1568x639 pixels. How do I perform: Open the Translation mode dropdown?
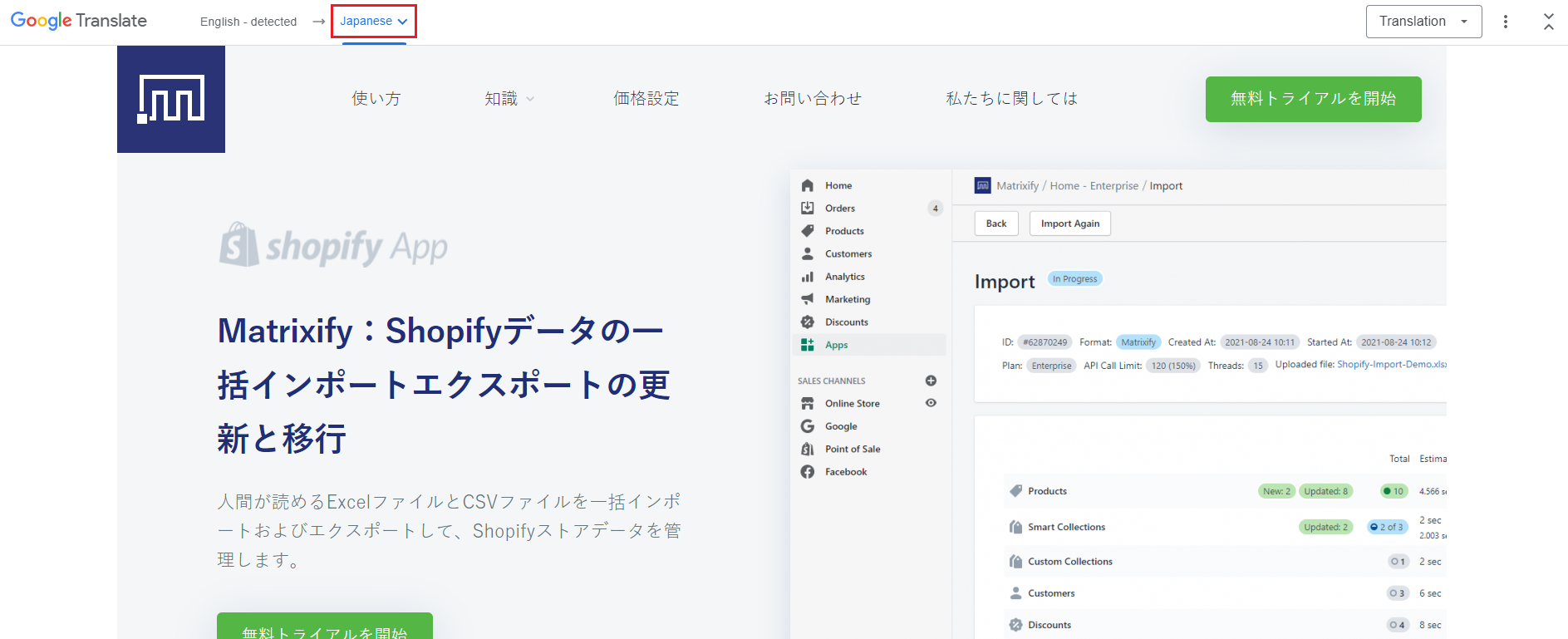(1423, 22)
